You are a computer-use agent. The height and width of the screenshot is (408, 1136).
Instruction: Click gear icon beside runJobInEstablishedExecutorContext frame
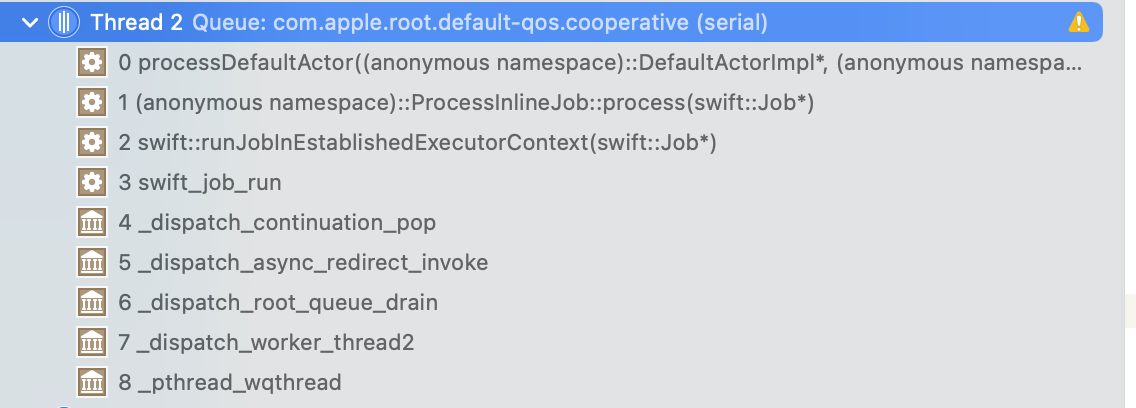[92, 143]
